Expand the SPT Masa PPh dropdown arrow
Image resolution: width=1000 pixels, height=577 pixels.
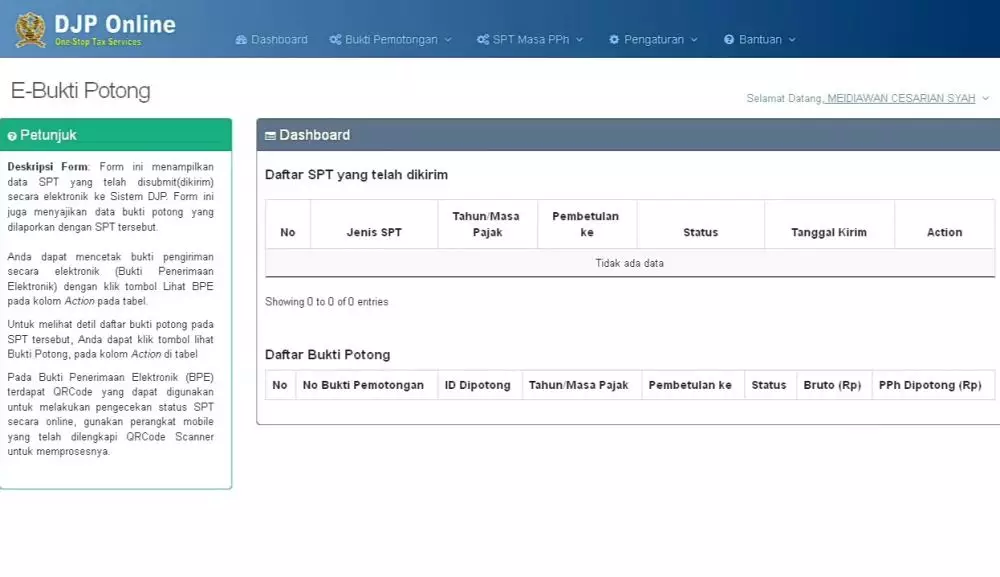(x=579, y=40)
